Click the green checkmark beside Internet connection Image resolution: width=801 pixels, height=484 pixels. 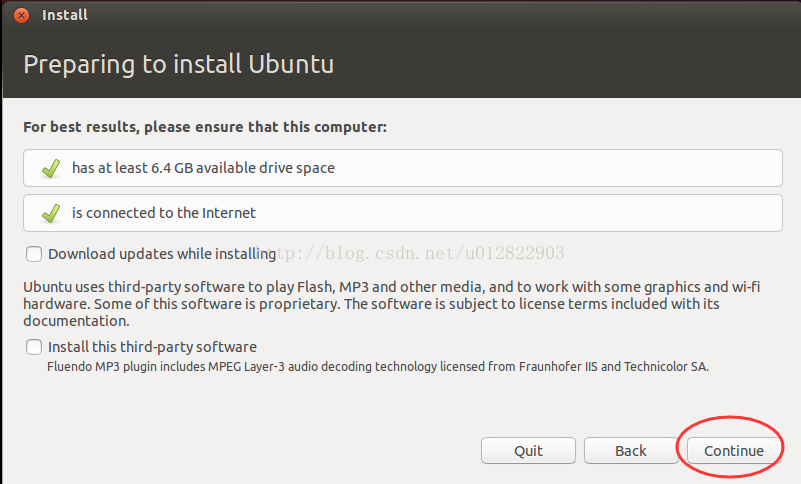pos(51,213)
